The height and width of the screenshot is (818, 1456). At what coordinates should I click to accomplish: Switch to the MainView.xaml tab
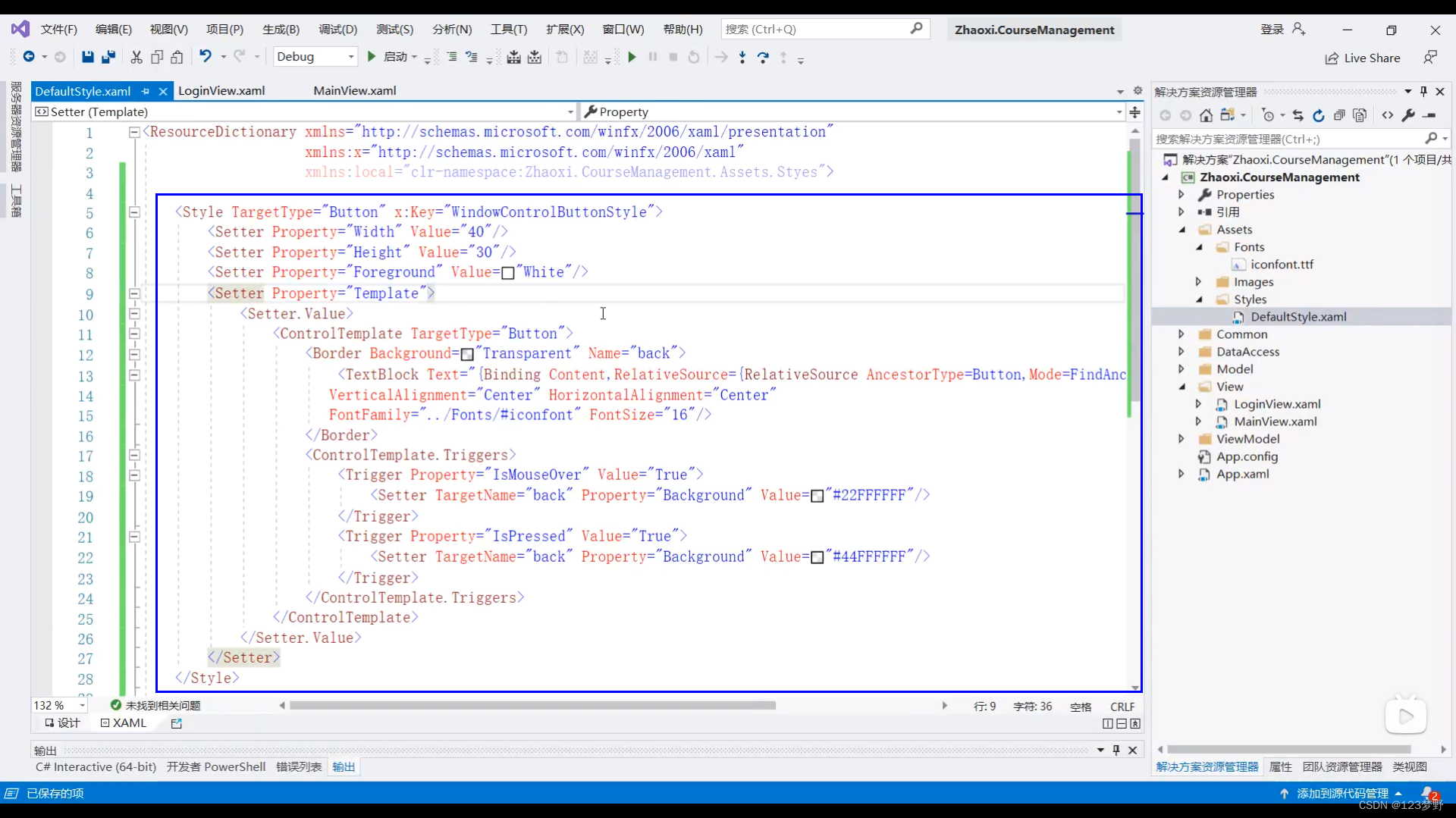[x=355, y=90]
